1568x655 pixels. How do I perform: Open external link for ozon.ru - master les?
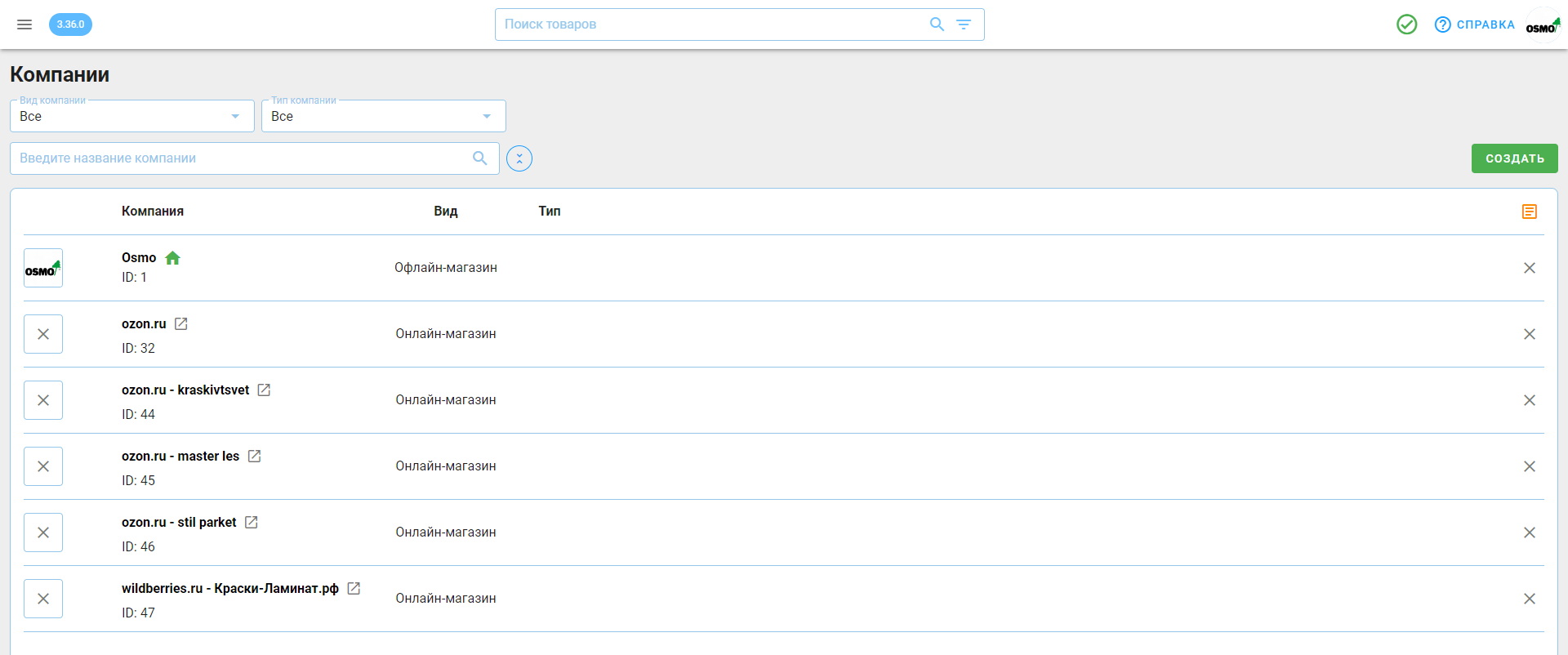pyautogui.click(x=255, y=457)
